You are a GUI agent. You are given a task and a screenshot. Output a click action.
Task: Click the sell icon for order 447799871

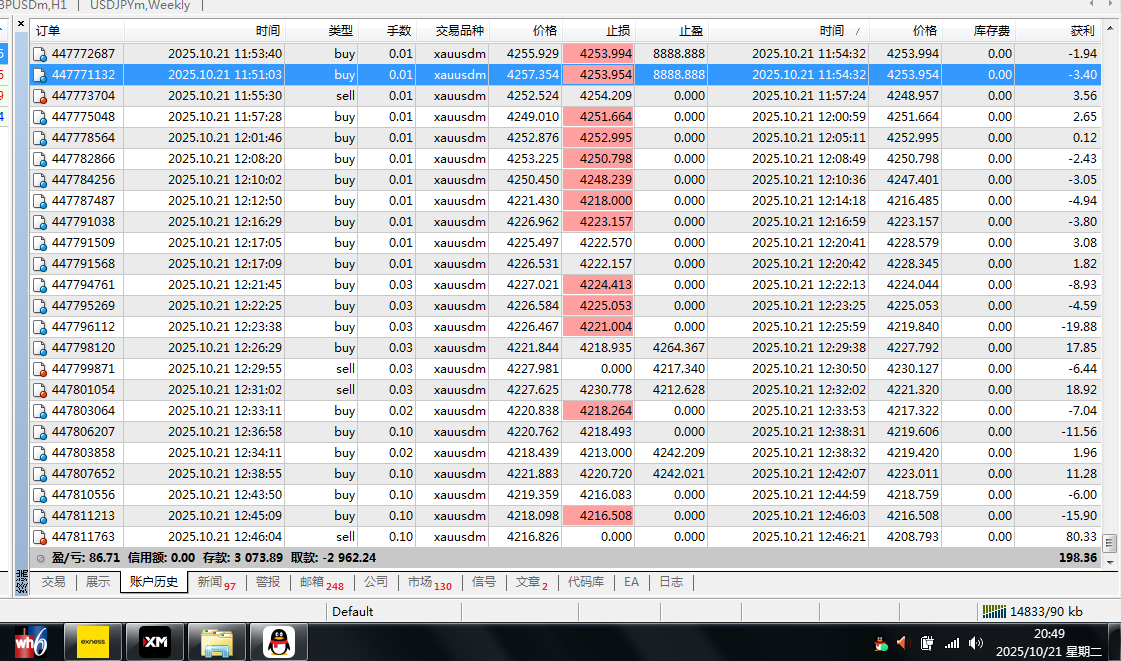point(40,369)
